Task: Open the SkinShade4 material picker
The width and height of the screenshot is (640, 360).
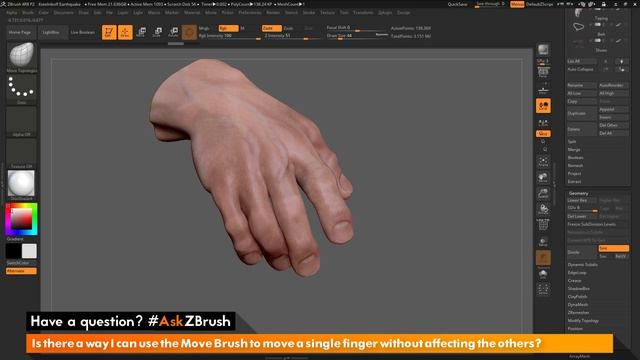Action: coord(22,184)
